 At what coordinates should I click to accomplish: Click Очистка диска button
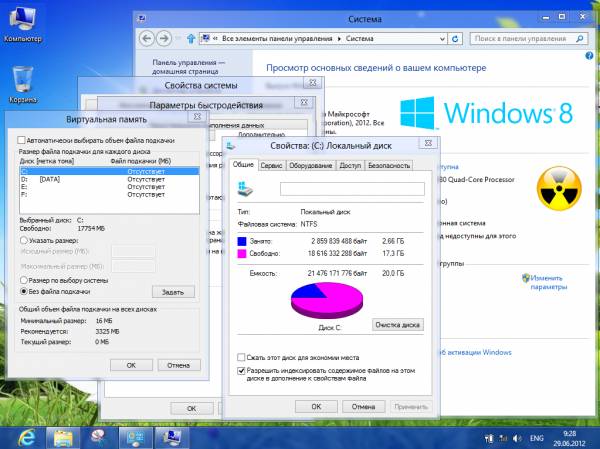pos(398,325)
